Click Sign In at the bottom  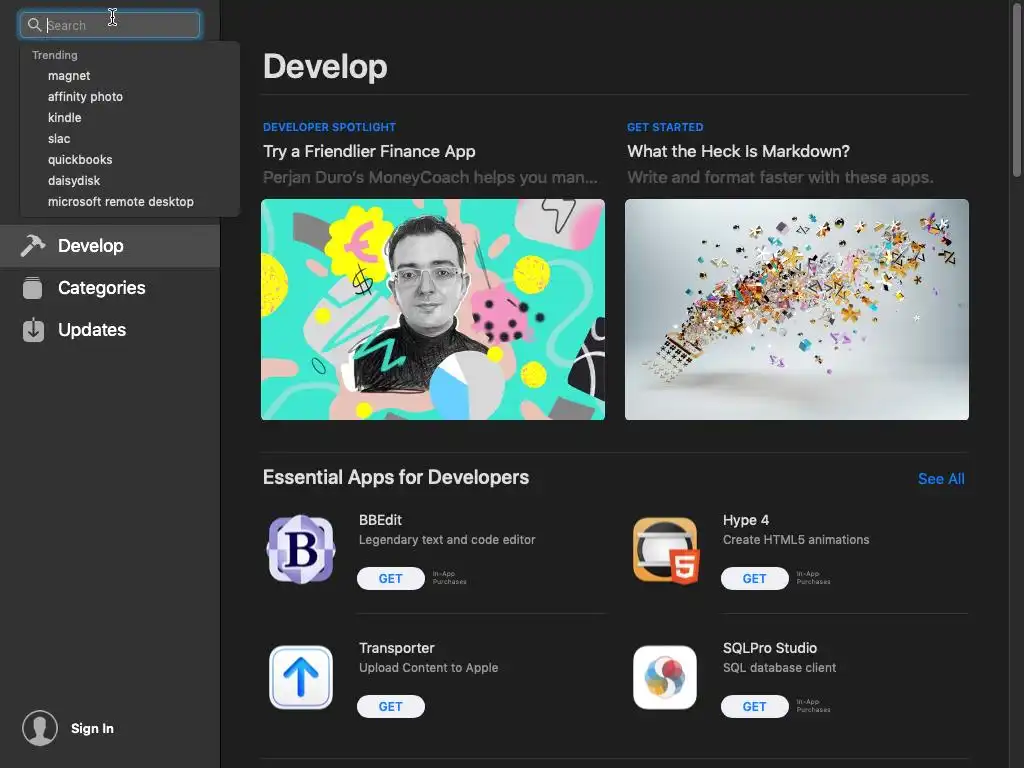[x=92, y=728]
